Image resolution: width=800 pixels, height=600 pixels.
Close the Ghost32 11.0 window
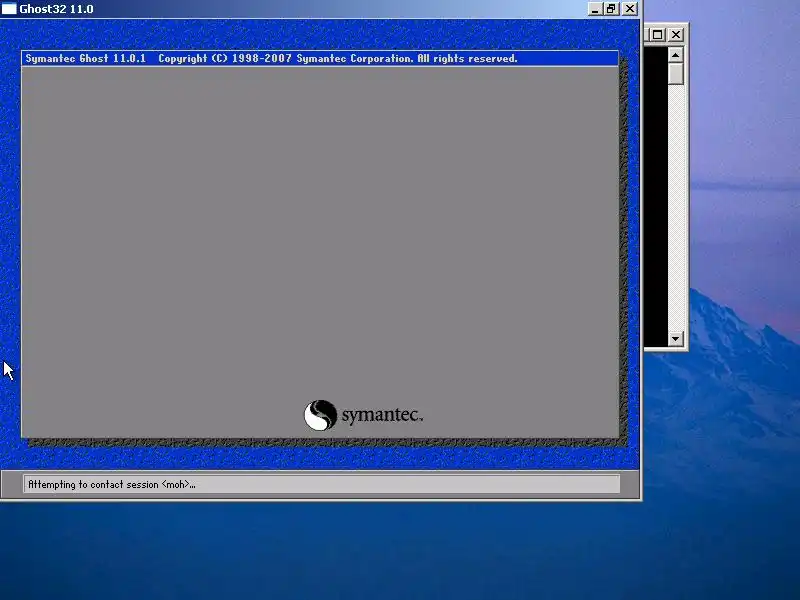click(x=630, y=9)
